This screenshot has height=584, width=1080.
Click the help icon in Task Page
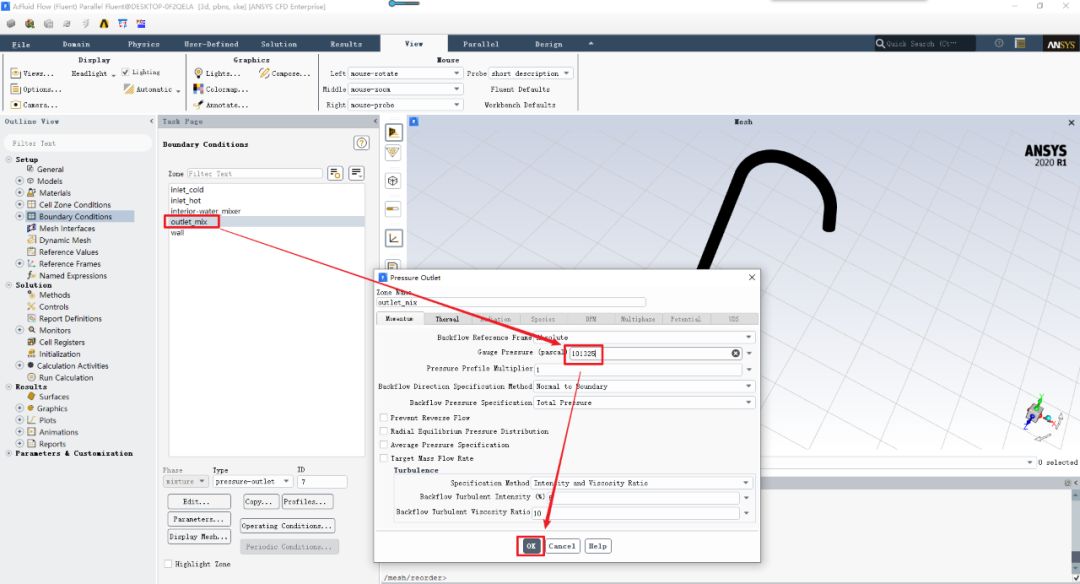361,143
